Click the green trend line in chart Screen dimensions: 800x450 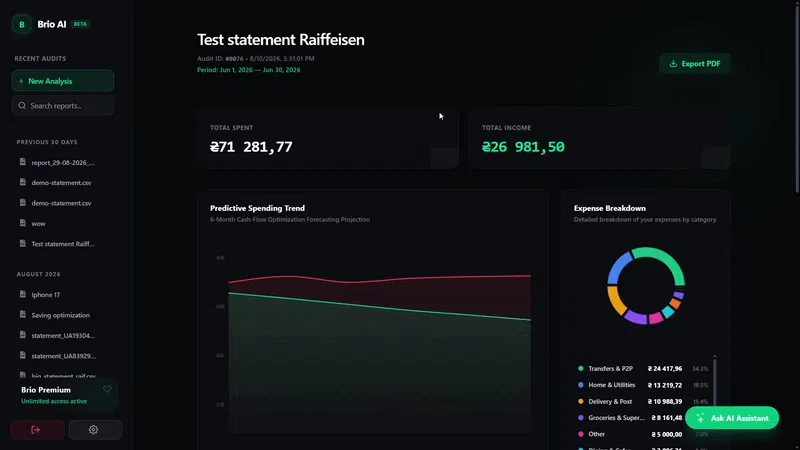tap(380, 307)
